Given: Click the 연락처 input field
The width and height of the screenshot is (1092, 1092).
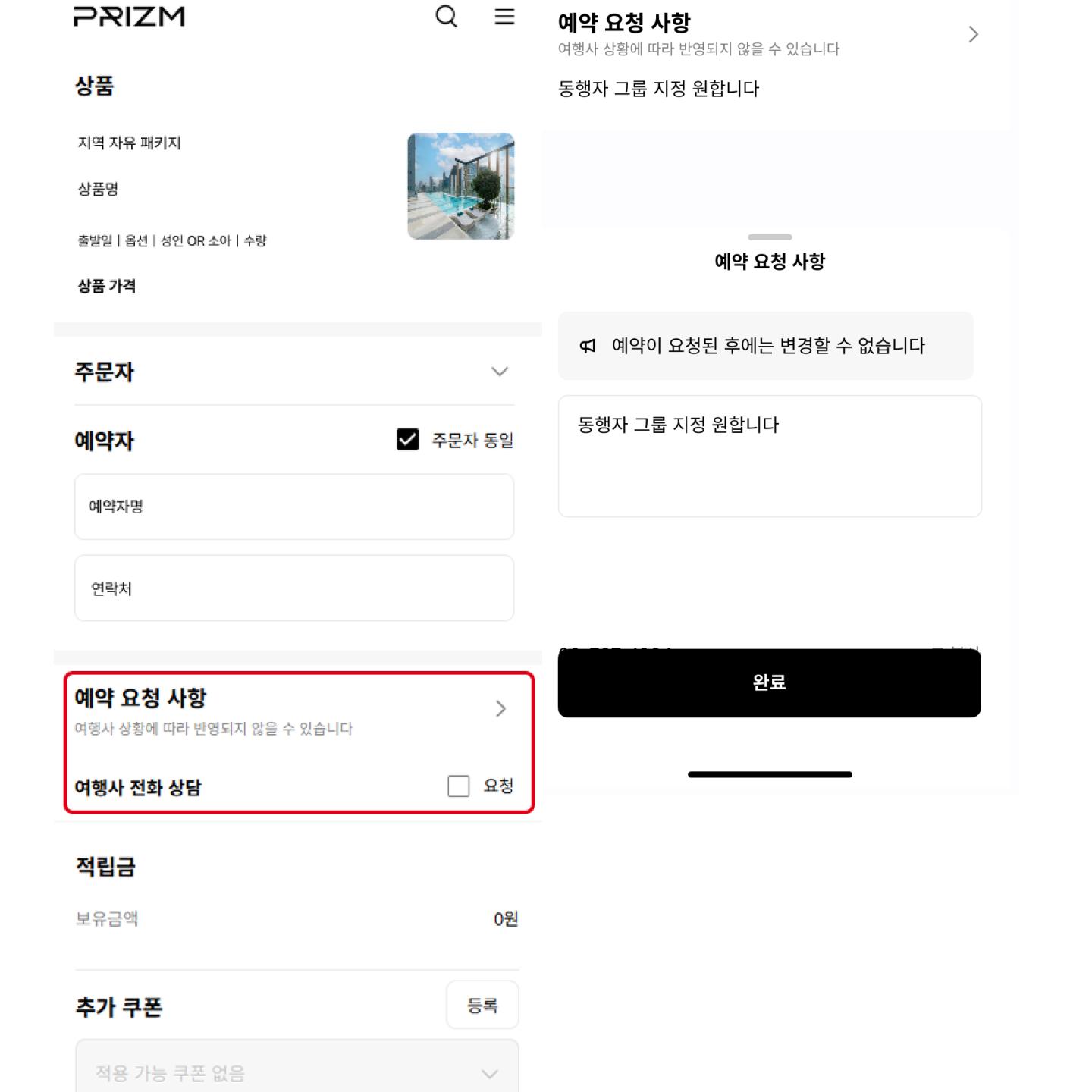Looking at the screenshot, I should (294, 588).
